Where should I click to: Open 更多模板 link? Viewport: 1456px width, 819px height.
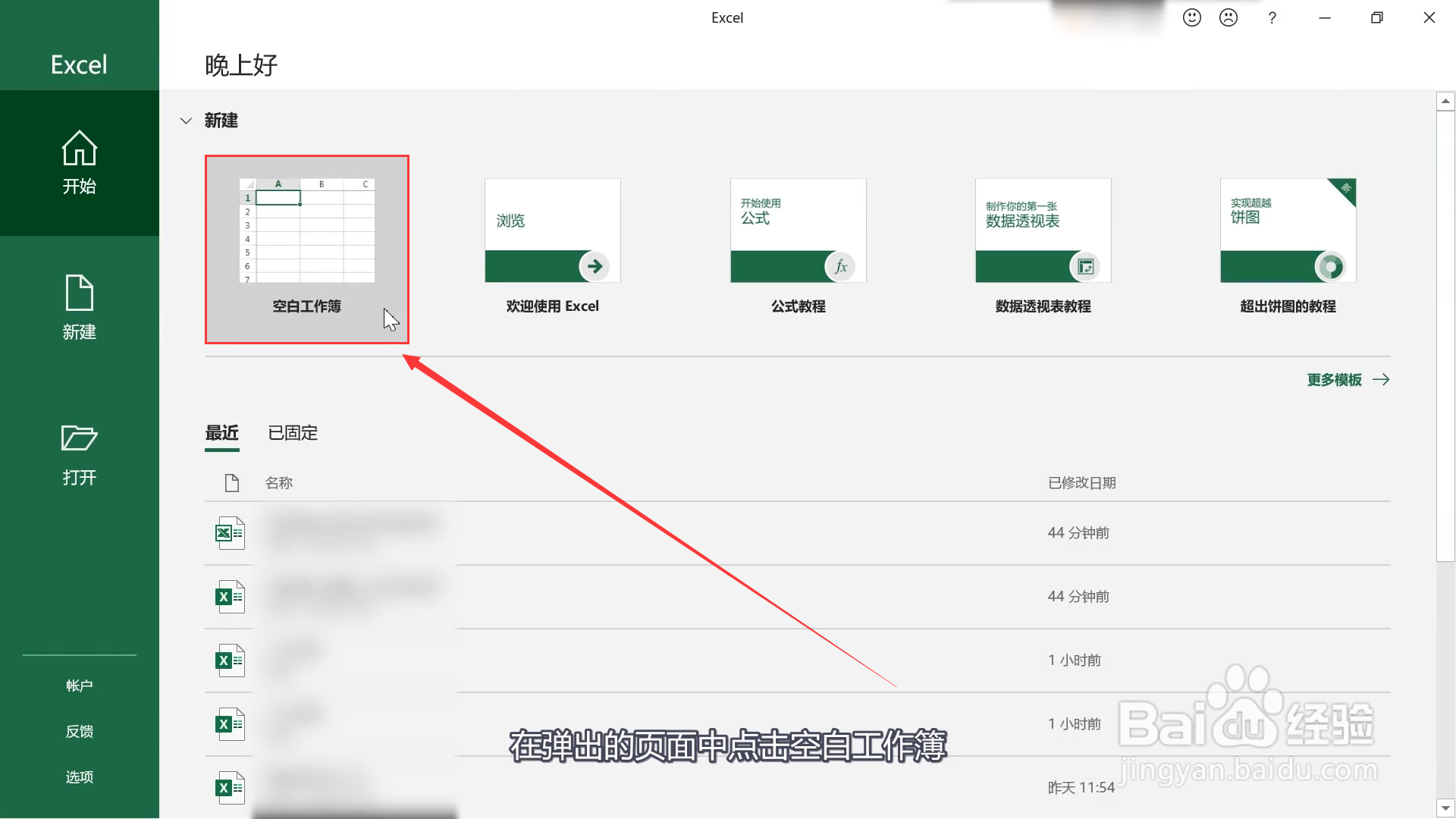click(x=1347, y=380)
